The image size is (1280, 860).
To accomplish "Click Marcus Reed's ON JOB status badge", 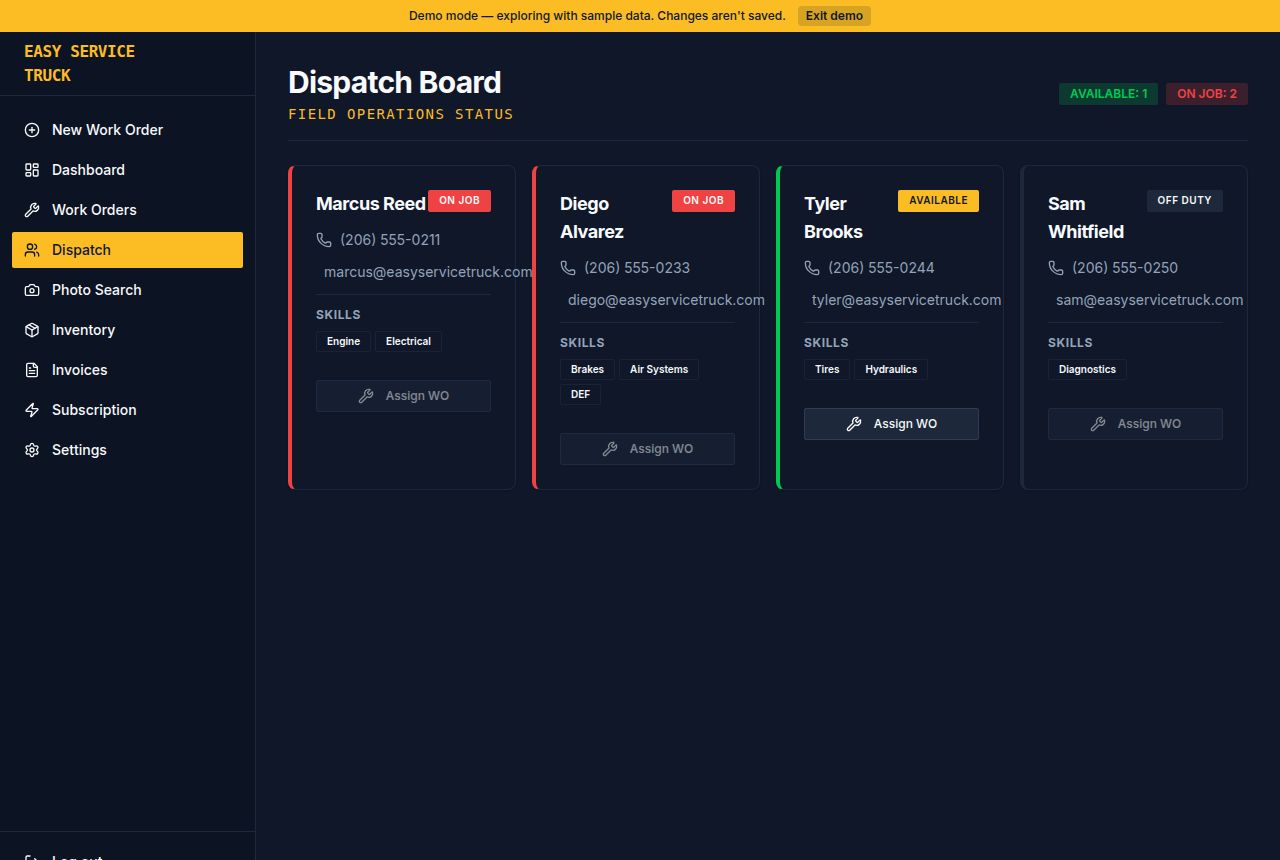I will tap(459, 201).
